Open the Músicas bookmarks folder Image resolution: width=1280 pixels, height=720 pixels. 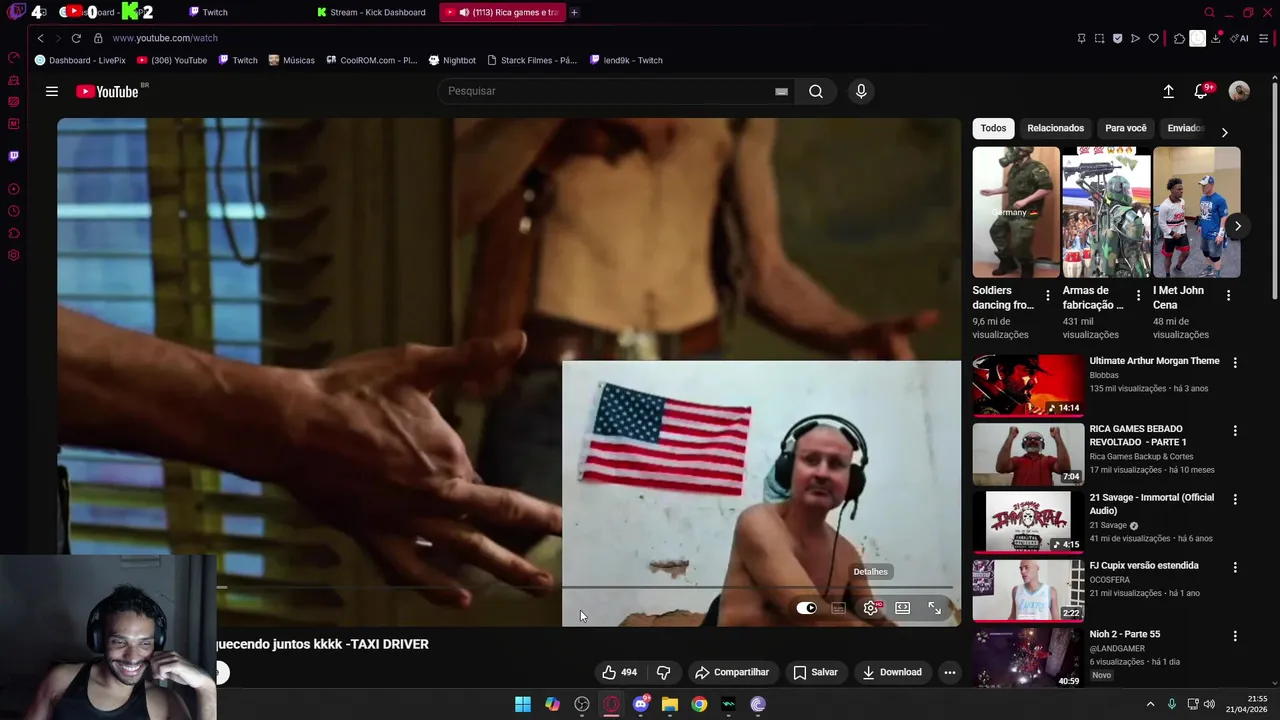point(291,60)
